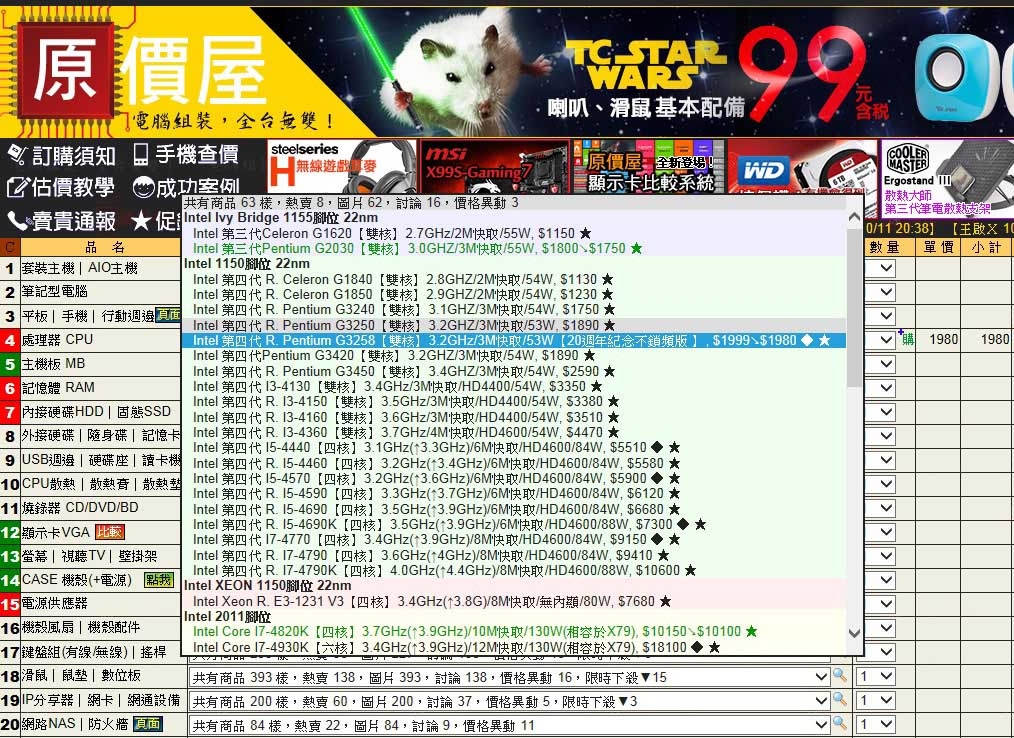Click the row label 主機板 MB
Image resolution: width=1014 pixels, height=738 pixels.
pyautogui.click(x=53, y=364)
